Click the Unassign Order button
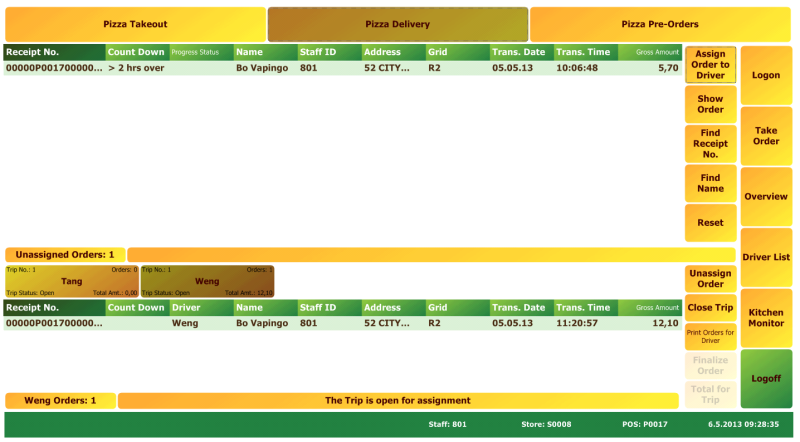Image resolution: width=800 pixels, height=442 pixels. tap(710, 279)
